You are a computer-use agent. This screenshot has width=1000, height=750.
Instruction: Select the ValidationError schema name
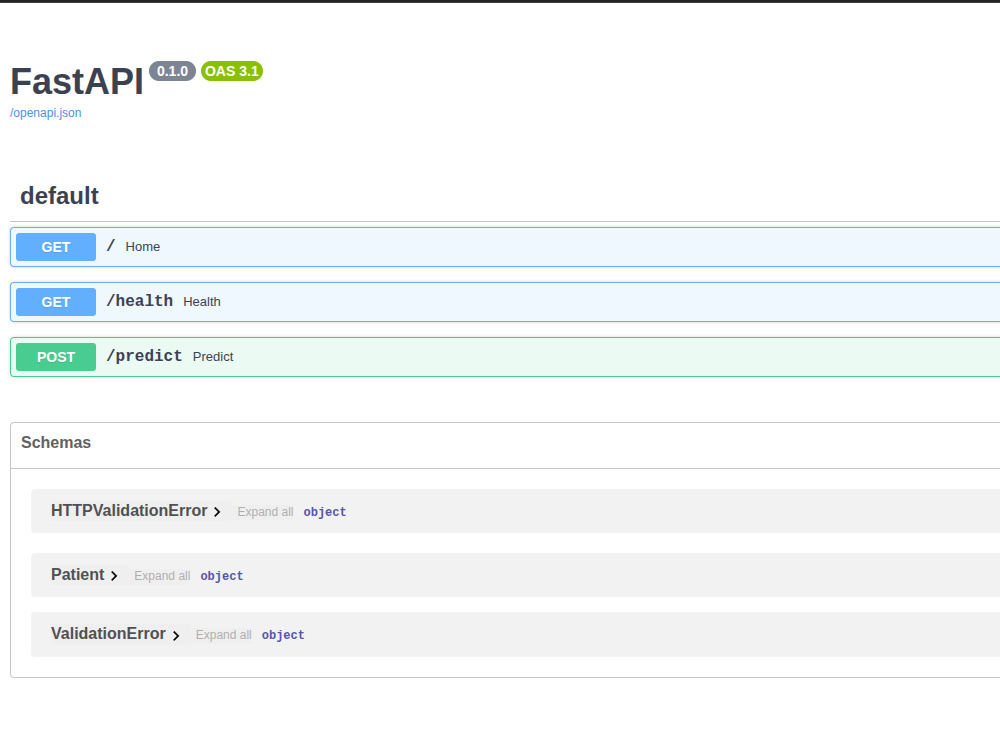pyautogui.click(x=108, y=633)
